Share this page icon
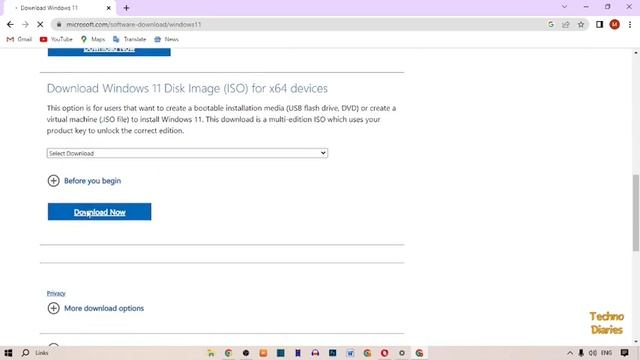Screen dimensions: 640x360 (x=566, y=24)
